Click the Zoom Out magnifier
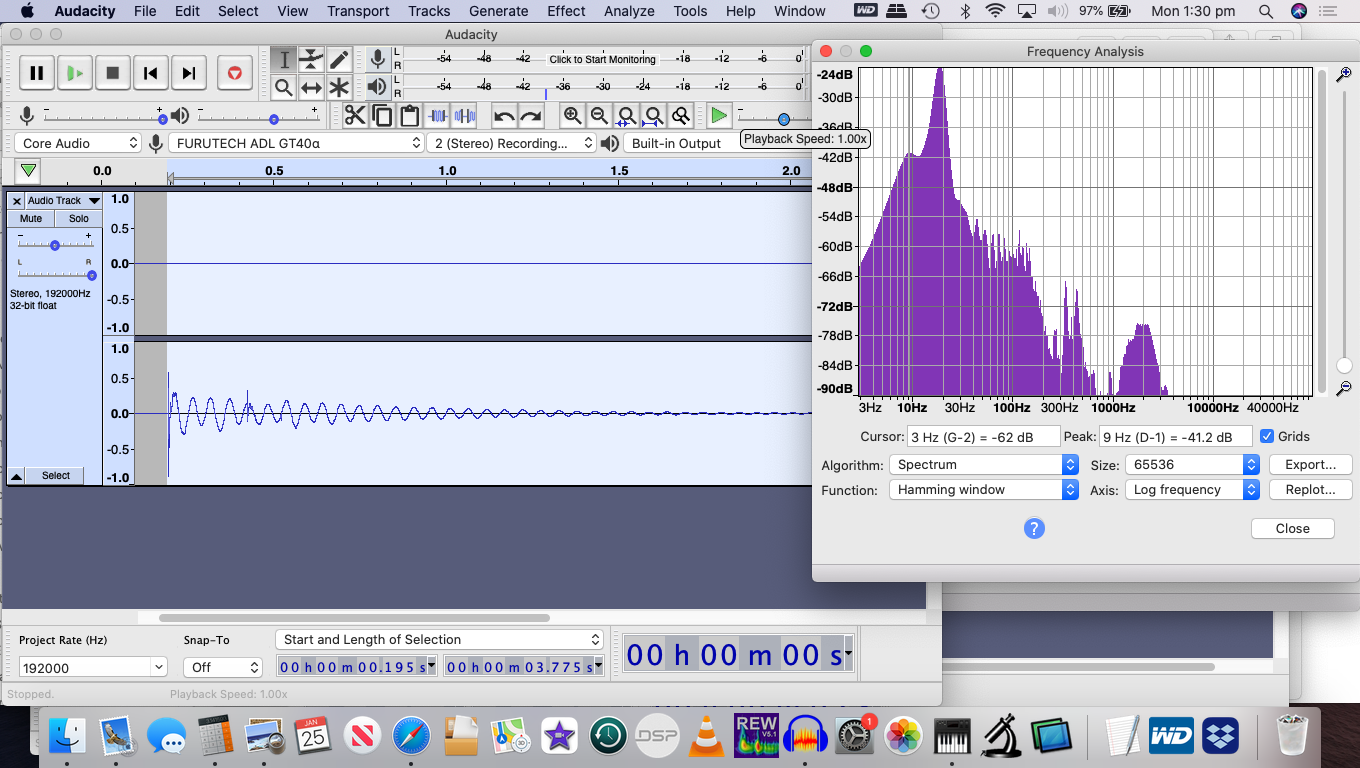 point(599,116)
